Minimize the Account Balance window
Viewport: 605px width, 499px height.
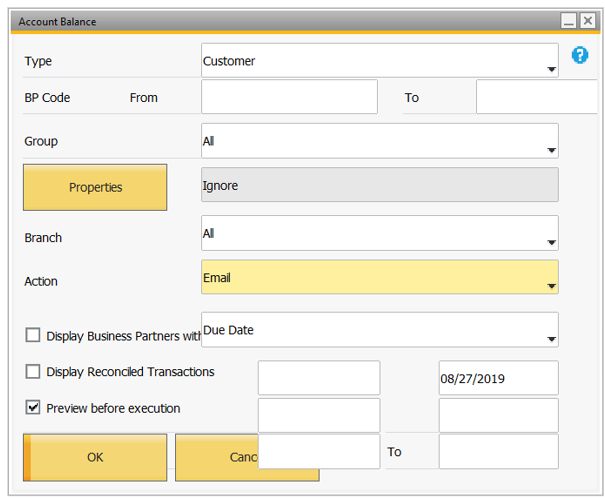point(568,20)
